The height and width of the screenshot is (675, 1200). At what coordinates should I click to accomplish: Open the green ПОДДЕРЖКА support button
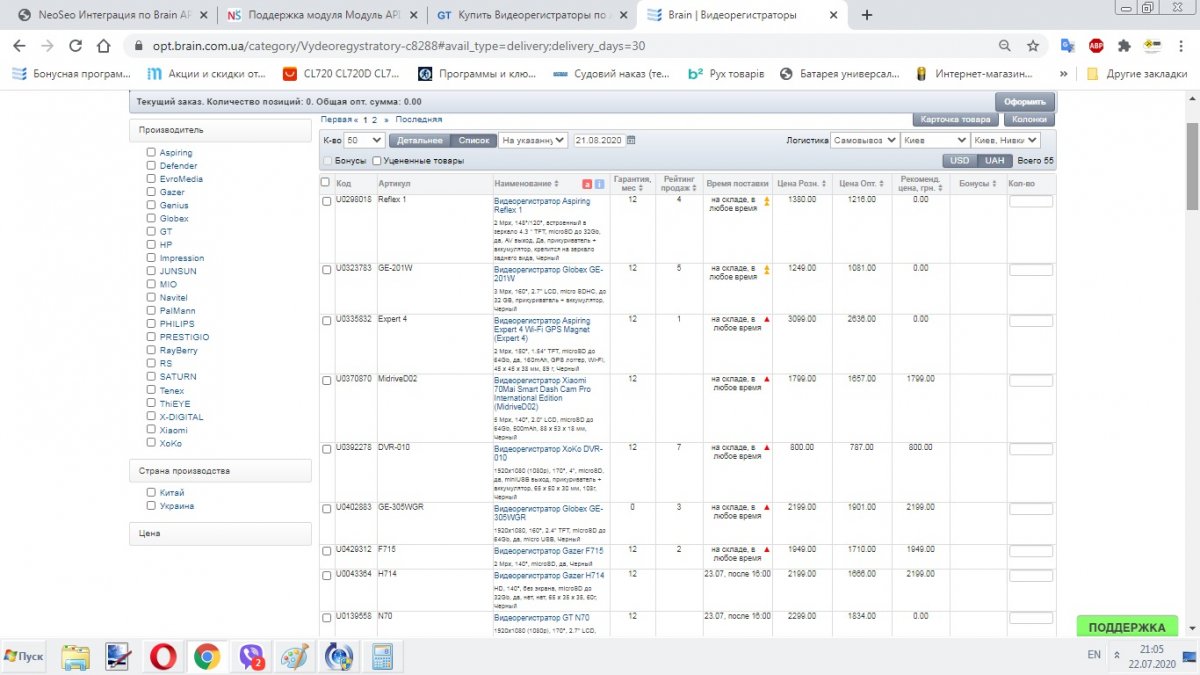point(1127,627)
